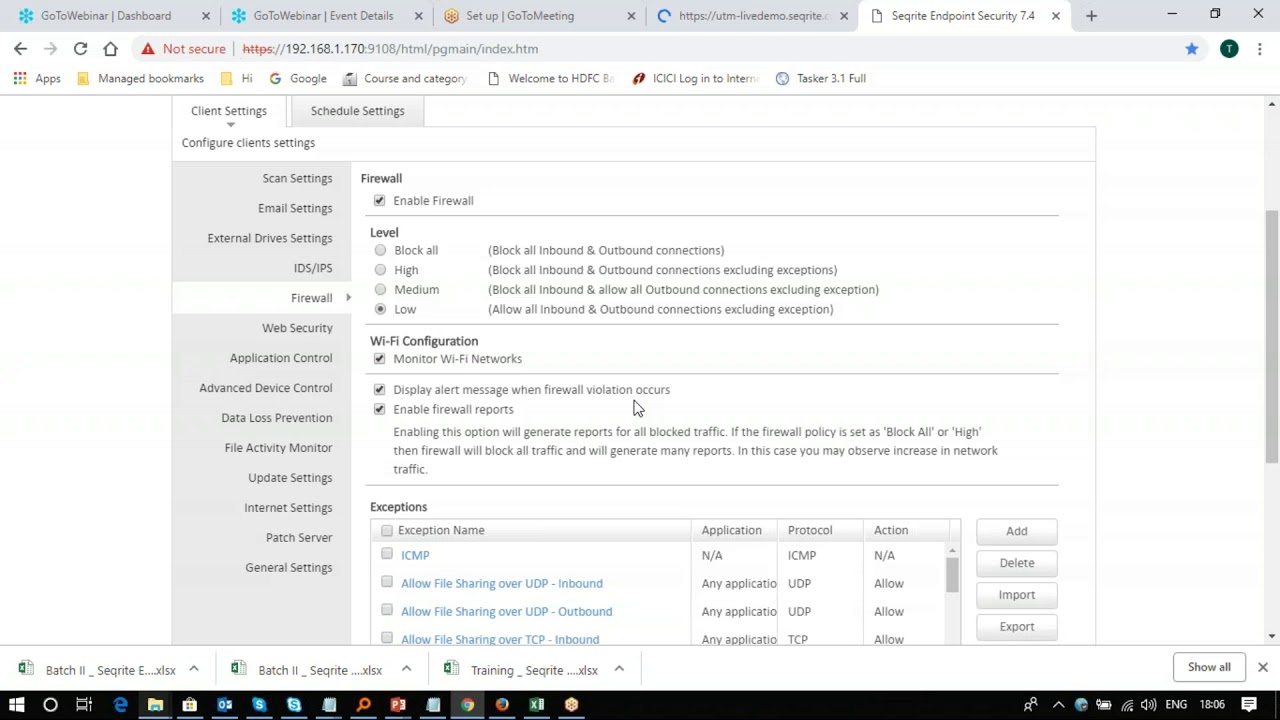Close the GoToWebinar Dashboard tab
The width and height of the screenshot is (1280, 720).
[207, 16]
